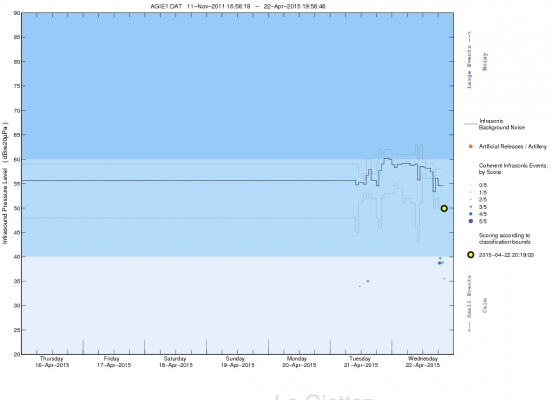Image resolution: width=552 pixels, height=400 pixels.
Task: Click the orange Artificial Releases square icon
Action: 471,146
